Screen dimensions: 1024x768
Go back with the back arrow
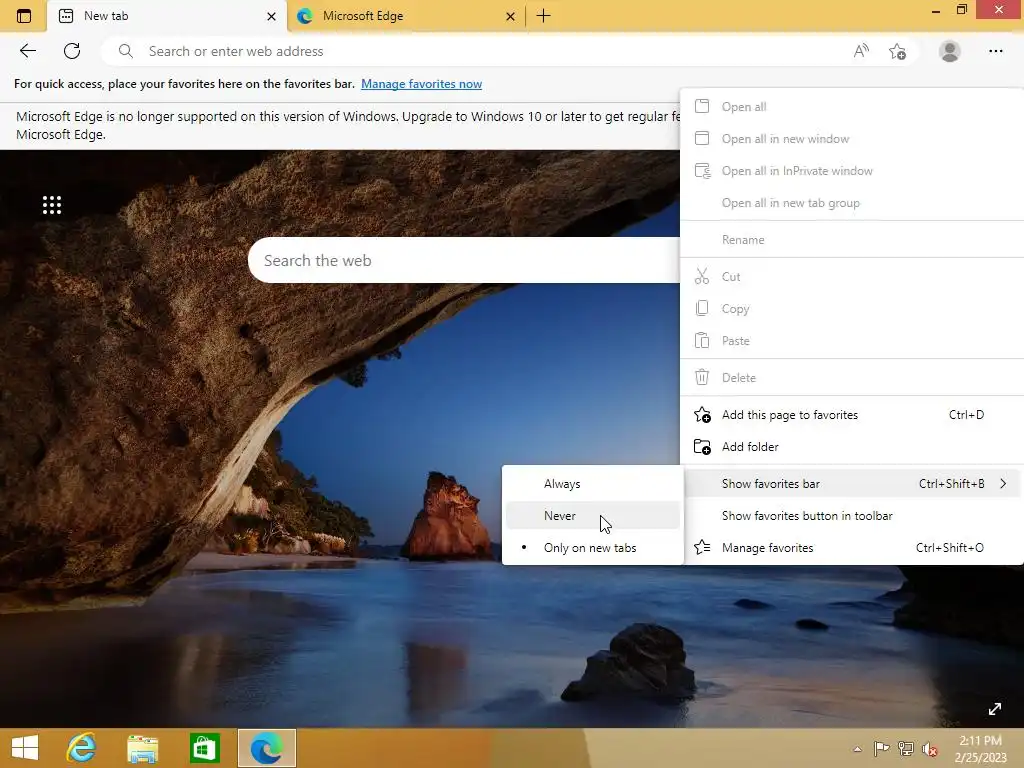click(27, 51)
